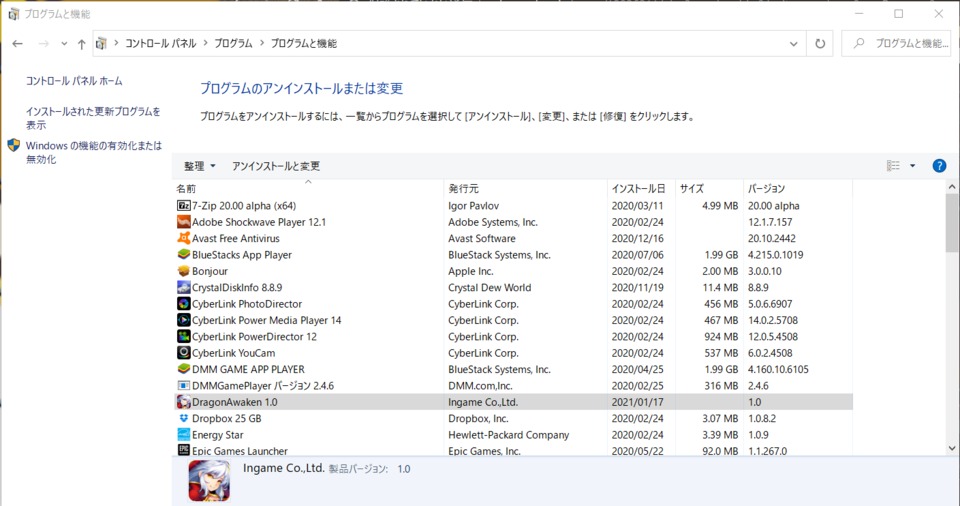Click the vertical scrollbar thumb
Viewport: 960px width, 506px height.
(951, 223)
